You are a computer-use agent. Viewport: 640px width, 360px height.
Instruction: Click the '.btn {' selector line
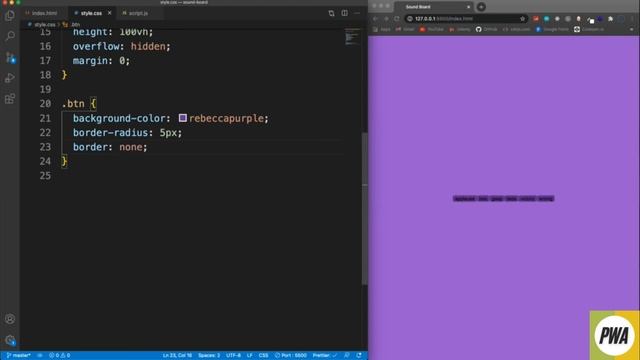(x=79, y=104)
